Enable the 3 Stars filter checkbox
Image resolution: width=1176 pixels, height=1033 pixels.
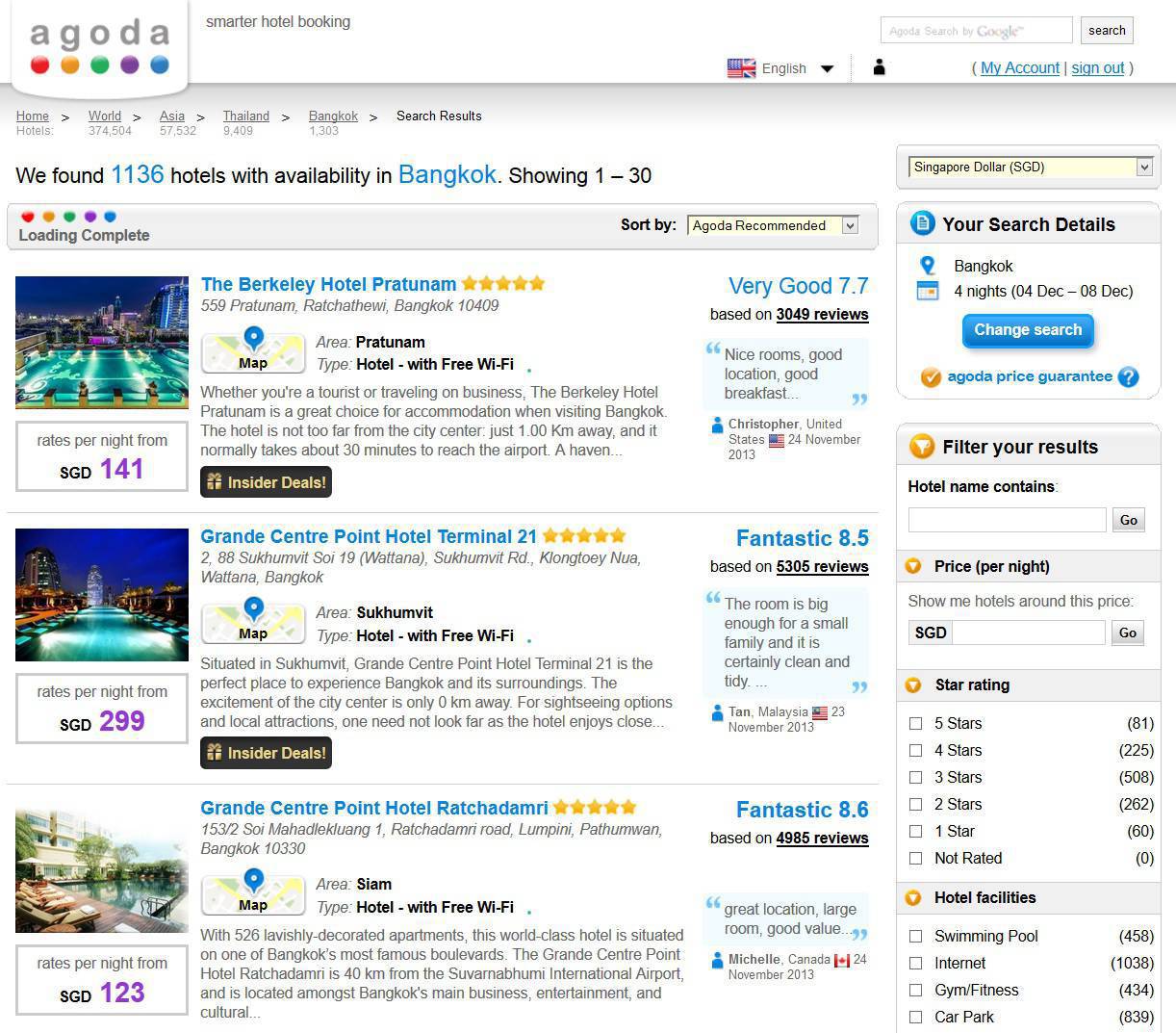(916, 777)
